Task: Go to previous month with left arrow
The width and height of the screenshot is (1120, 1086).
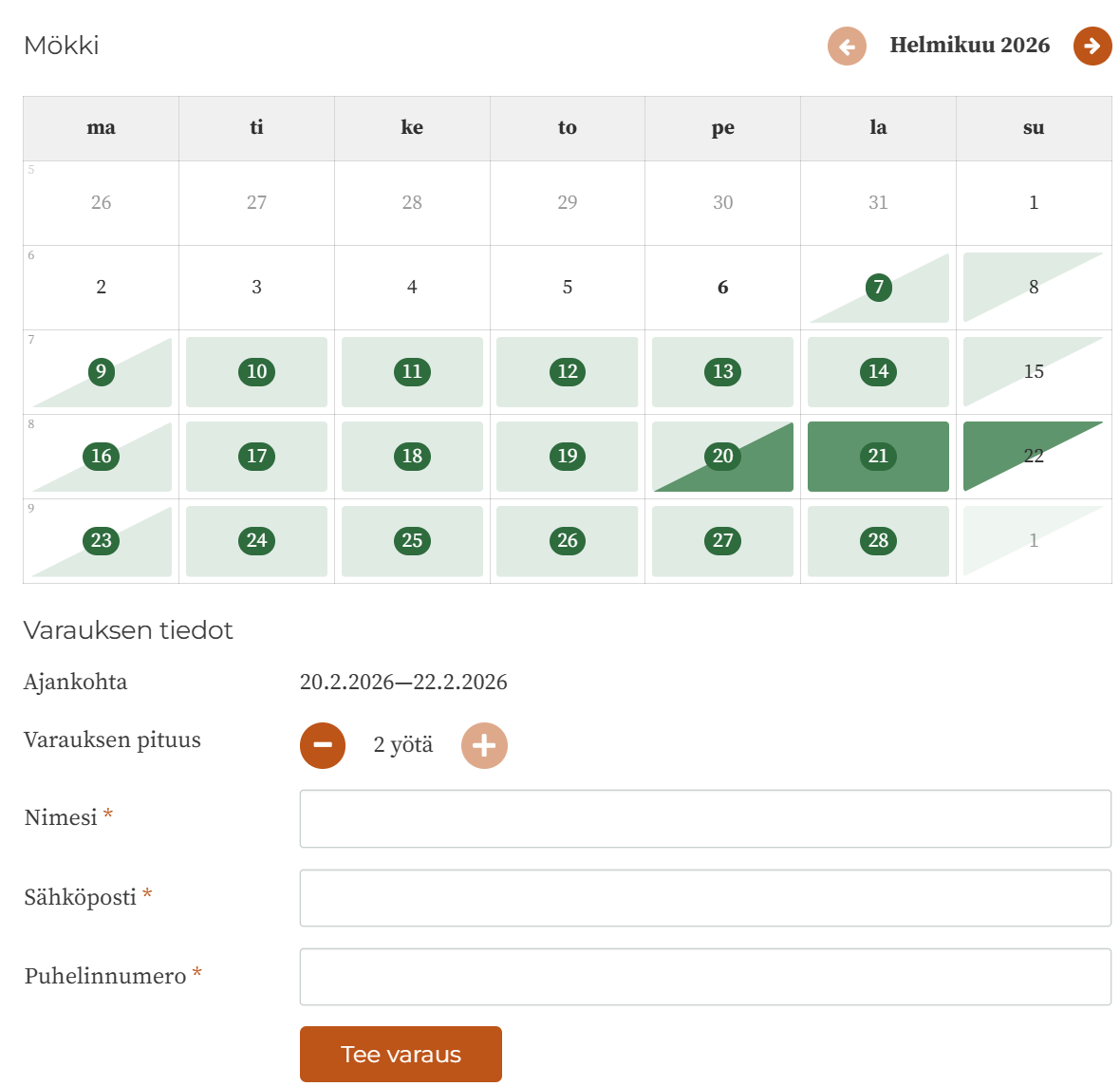Action: click(847, 46)
